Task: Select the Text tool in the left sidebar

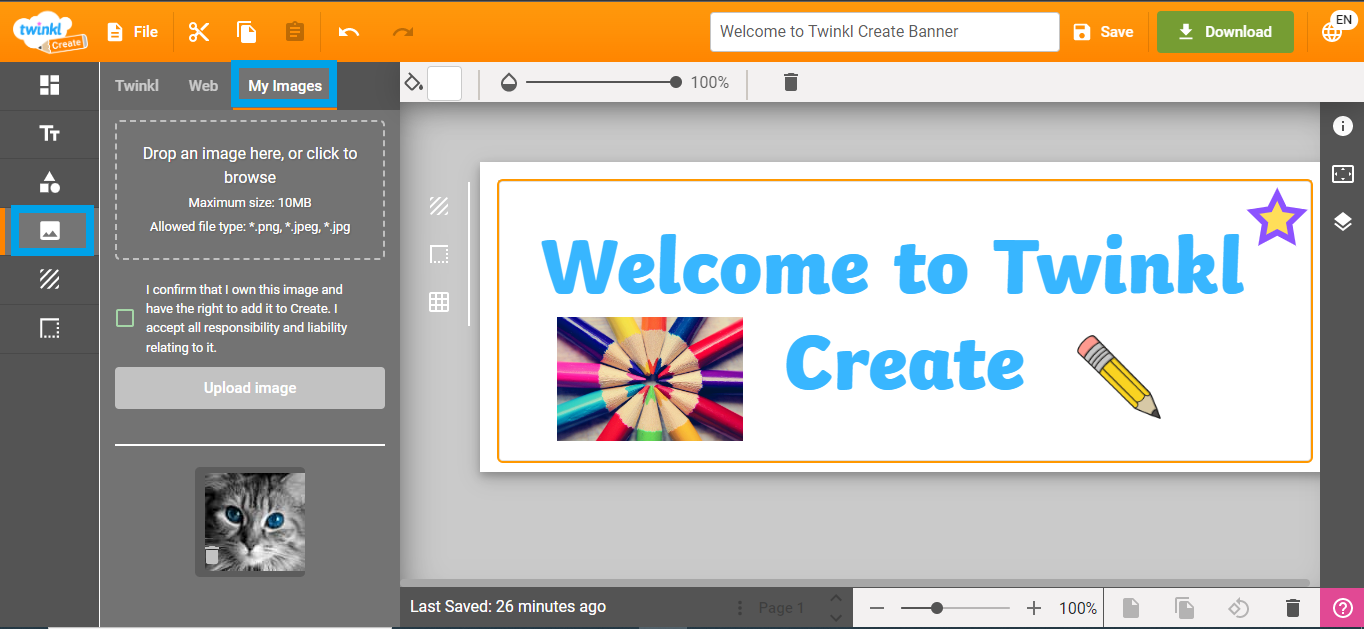Action: point(50,134)
